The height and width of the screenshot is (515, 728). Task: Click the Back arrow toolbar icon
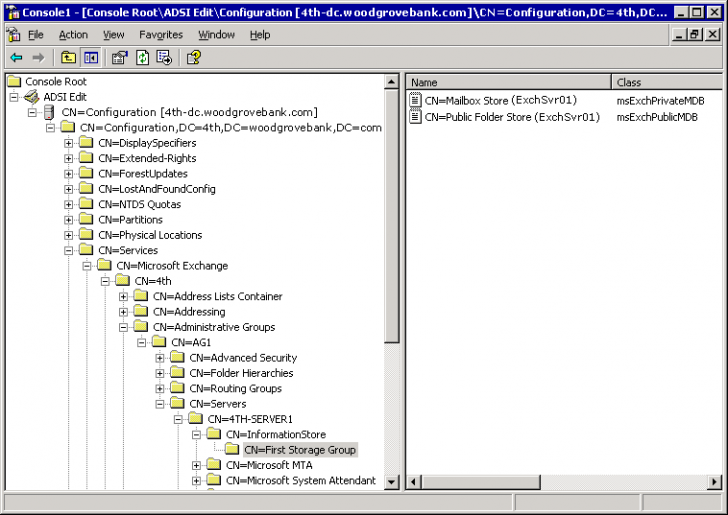click(x=16, y=58)
